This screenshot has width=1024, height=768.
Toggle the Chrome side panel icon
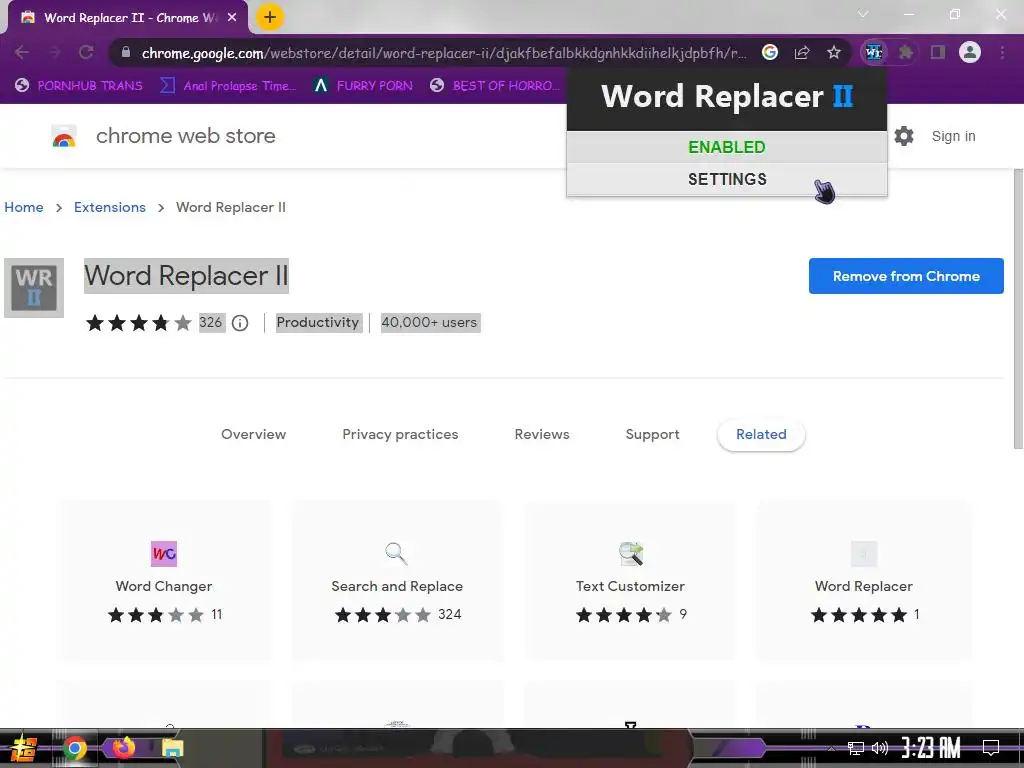(x=938, y=52)
